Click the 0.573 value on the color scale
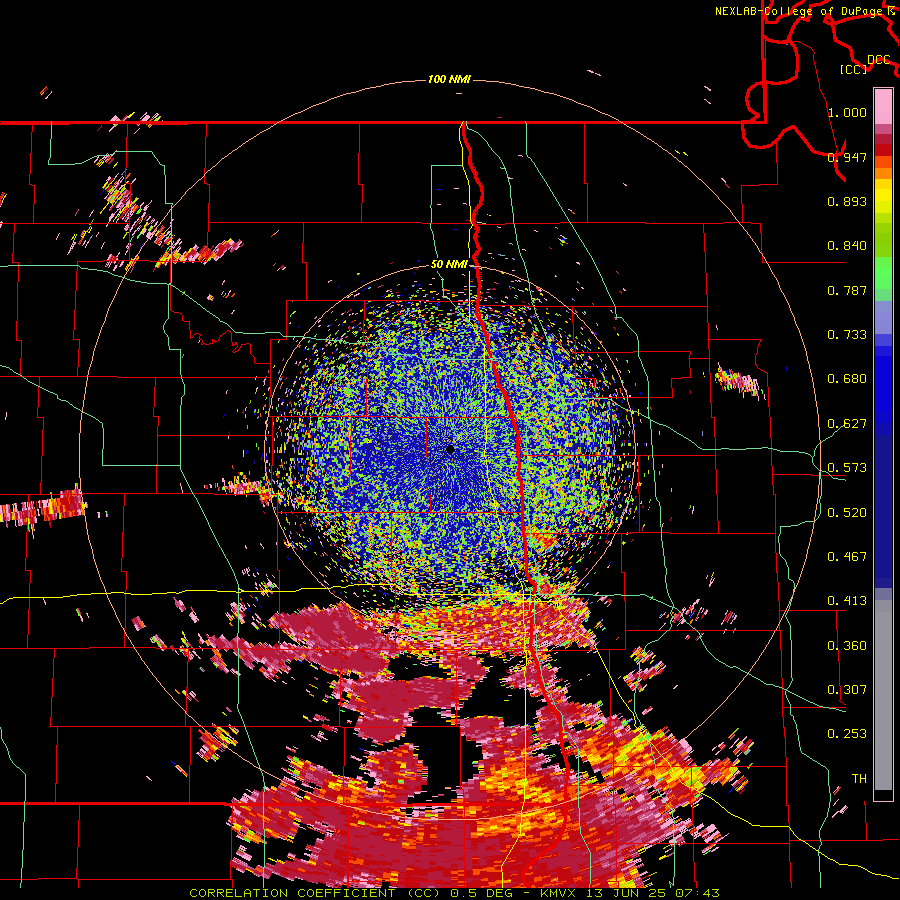Screen dimensions: 900x900 pyautogui.click(x=847, y=467)
